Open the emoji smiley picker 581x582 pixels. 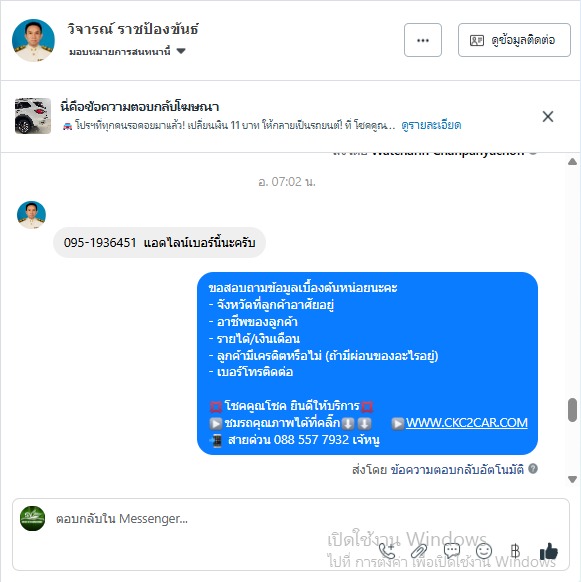pos(484,551)
